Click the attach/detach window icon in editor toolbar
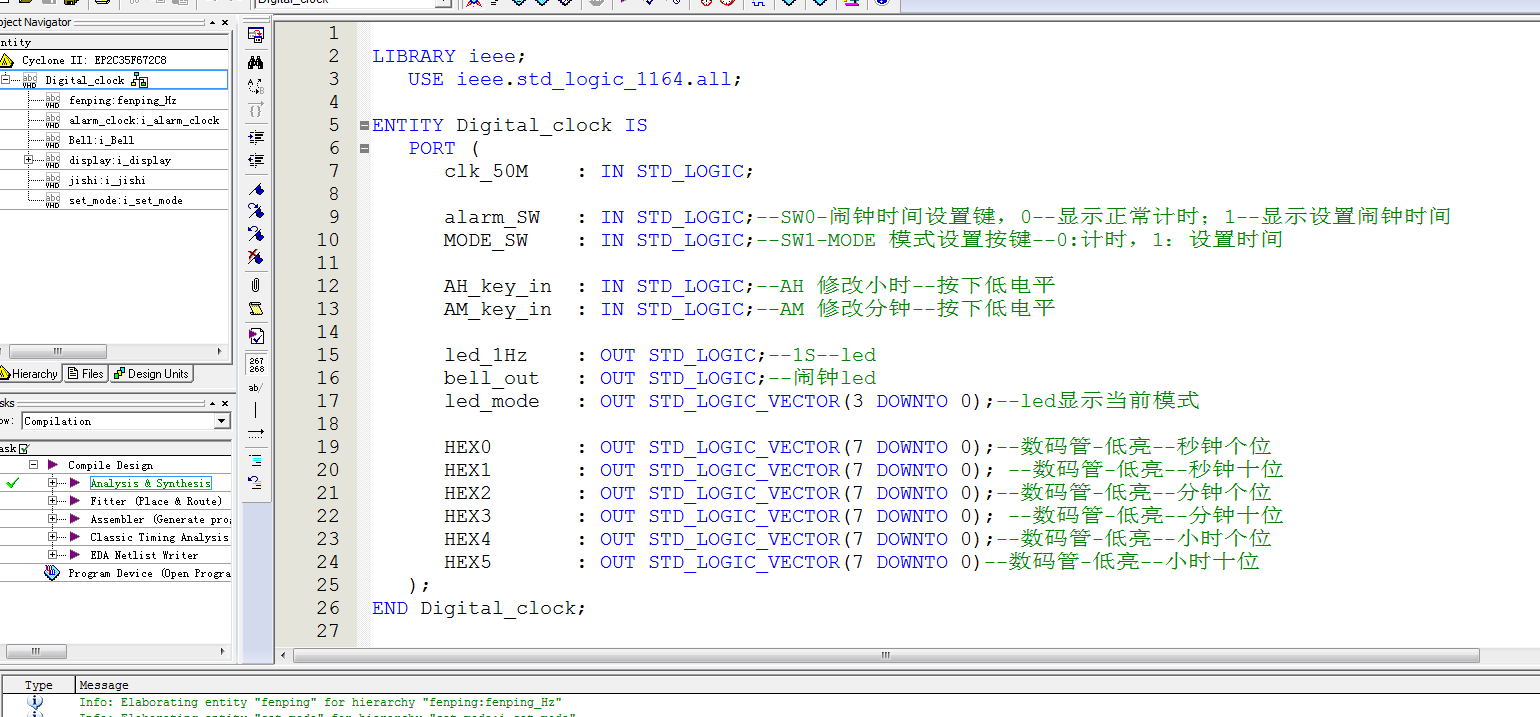 point(256,35)
